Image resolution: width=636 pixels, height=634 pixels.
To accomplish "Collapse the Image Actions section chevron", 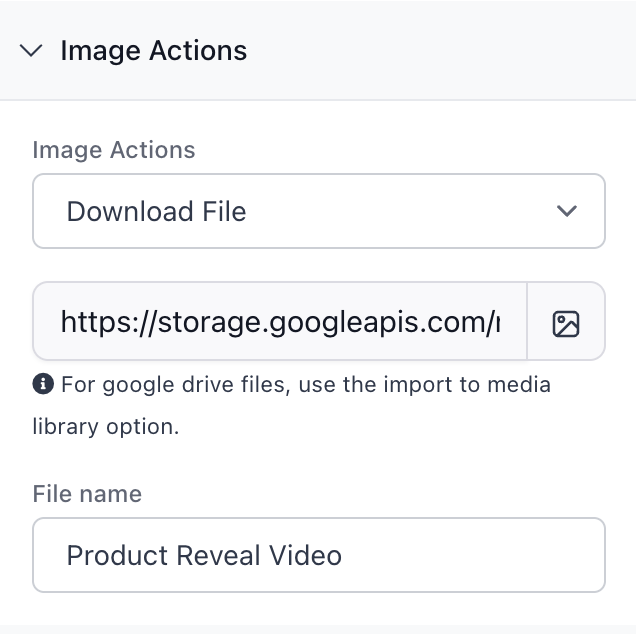I will point(32,51).
